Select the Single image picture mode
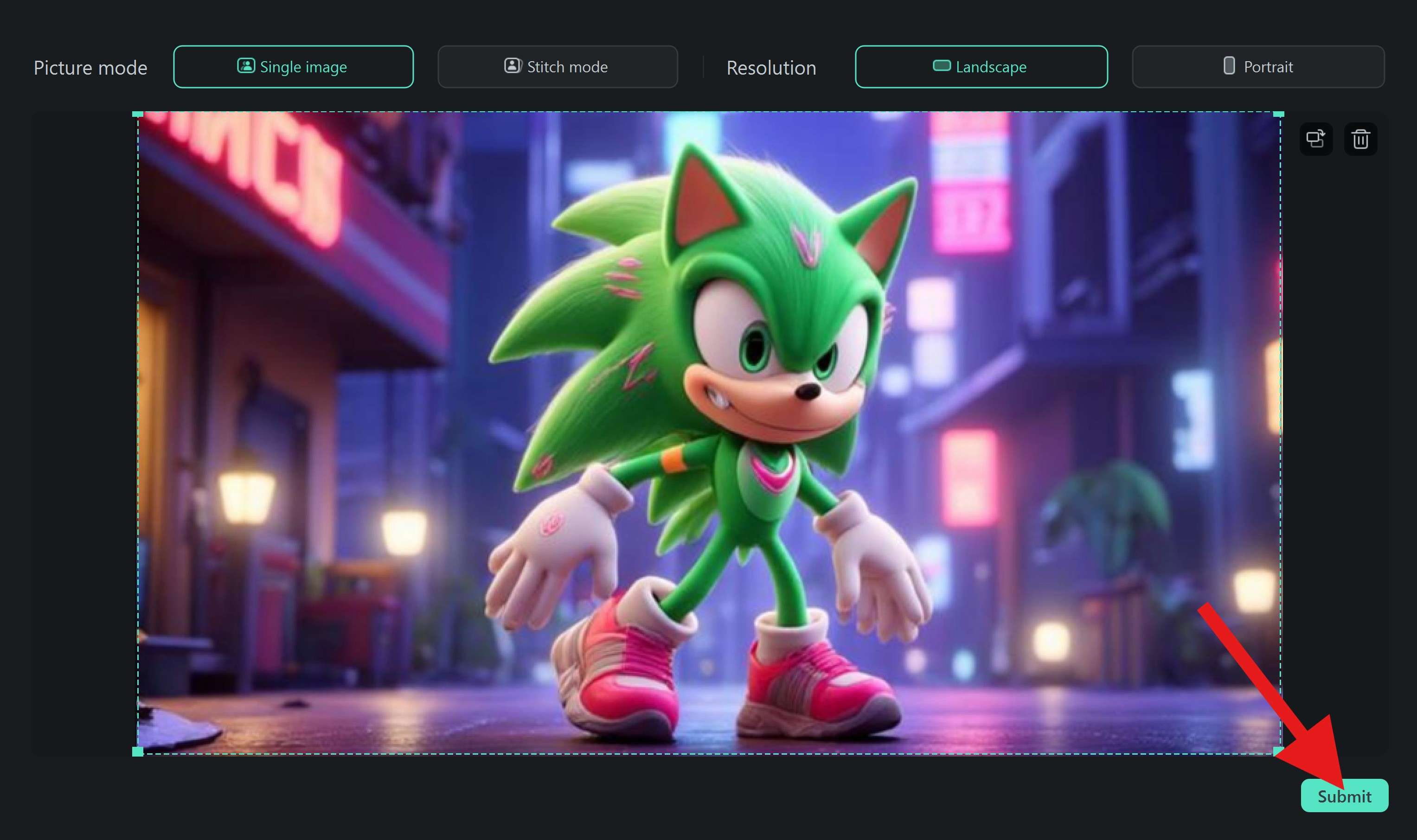The image size is (1417, 840). coord(293,67)
